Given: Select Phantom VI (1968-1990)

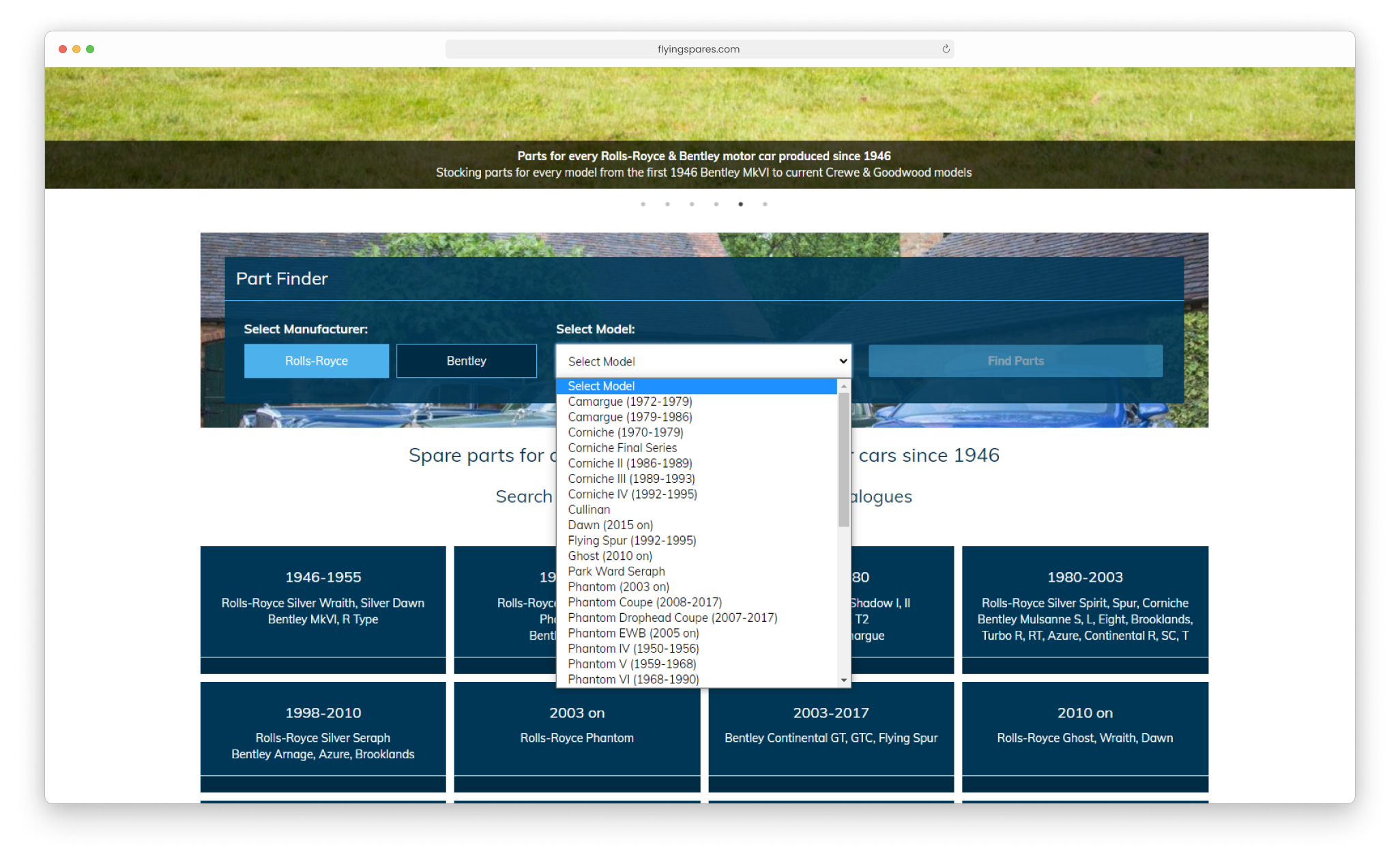Looking at the screenshot, I should pos(697,679).
